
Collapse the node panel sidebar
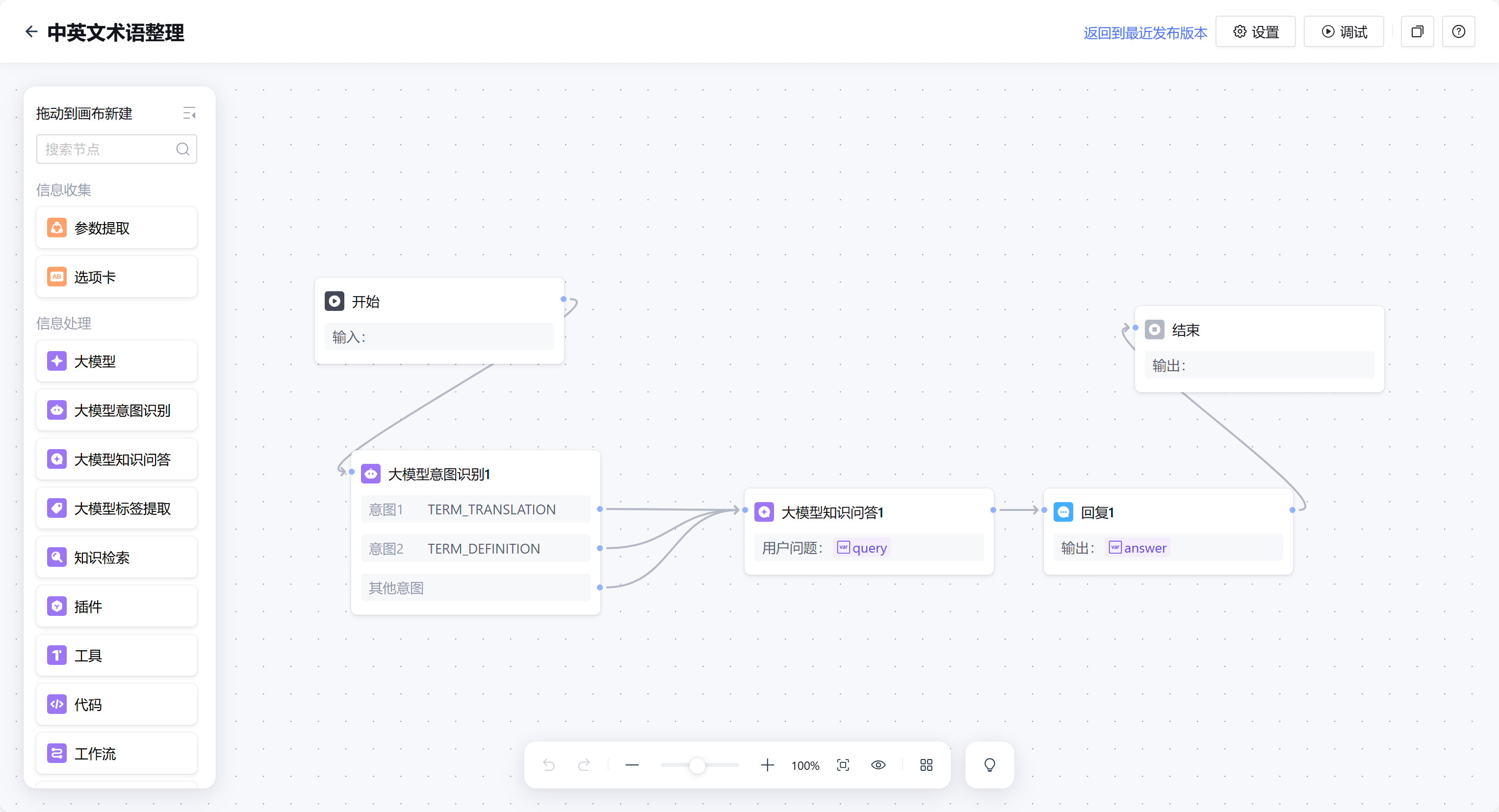point(189,113)
